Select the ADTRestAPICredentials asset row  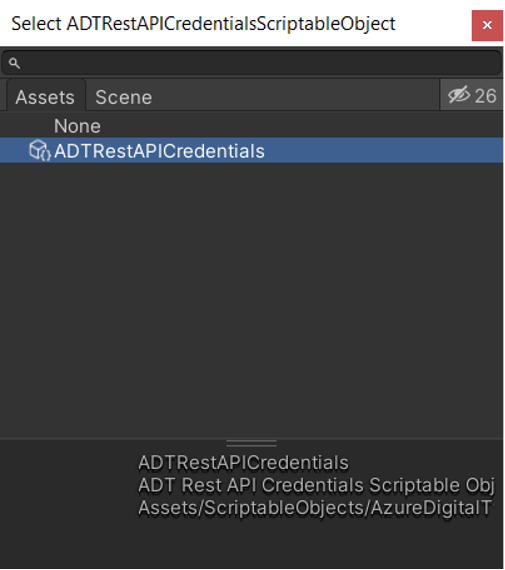tap(252, 150)
